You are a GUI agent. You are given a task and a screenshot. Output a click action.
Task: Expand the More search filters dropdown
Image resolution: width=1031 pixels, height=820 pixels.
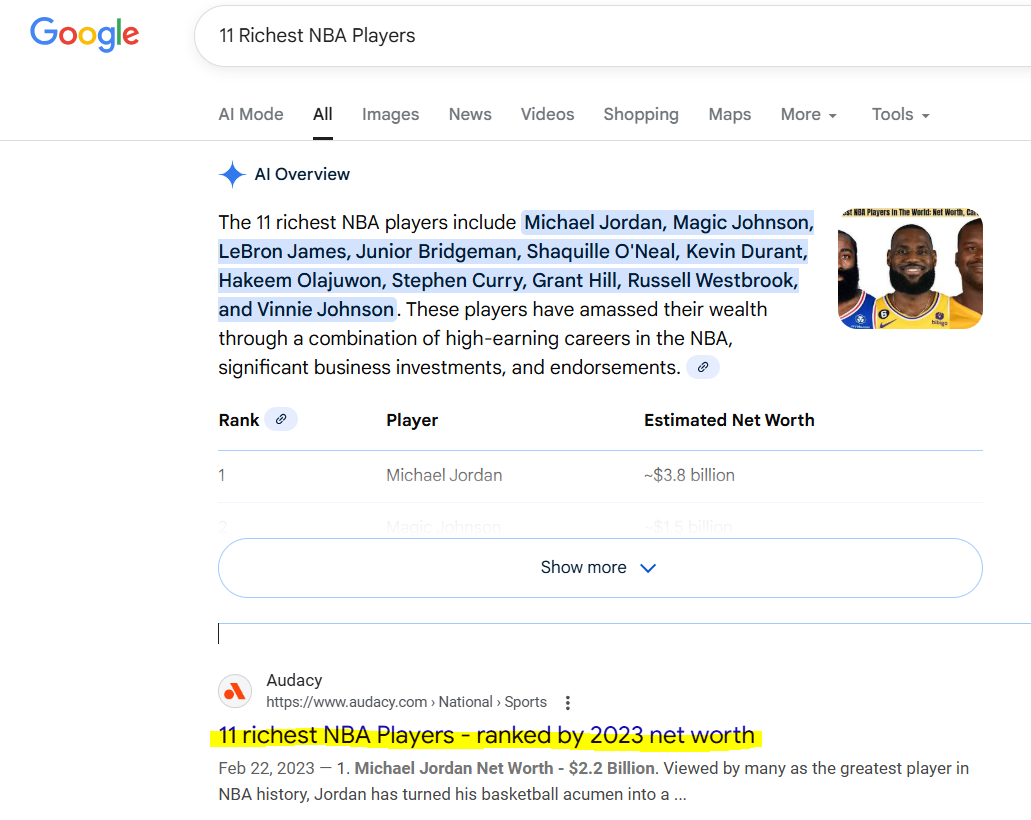coord(808,115)
